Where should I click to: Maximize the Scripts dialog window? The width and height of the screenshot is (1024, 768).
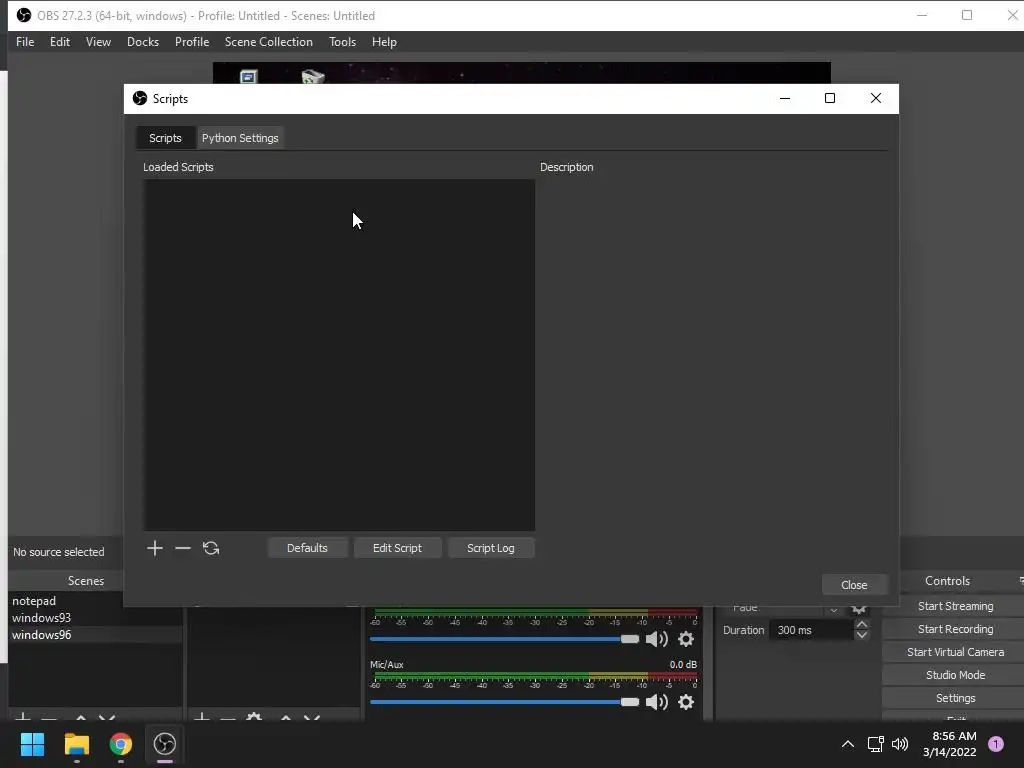coord(830,98)
